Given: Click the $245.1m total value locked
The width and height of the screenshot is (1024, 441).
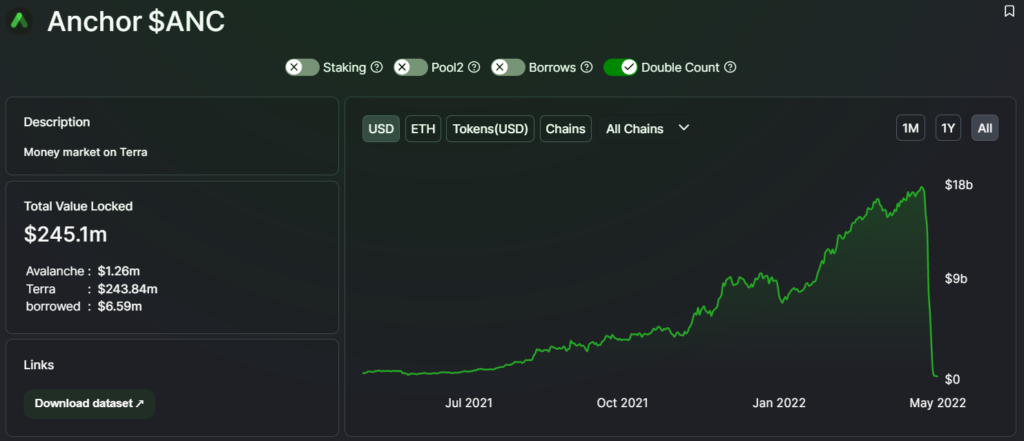Looking at the screenshot, I should coord(65,235).
